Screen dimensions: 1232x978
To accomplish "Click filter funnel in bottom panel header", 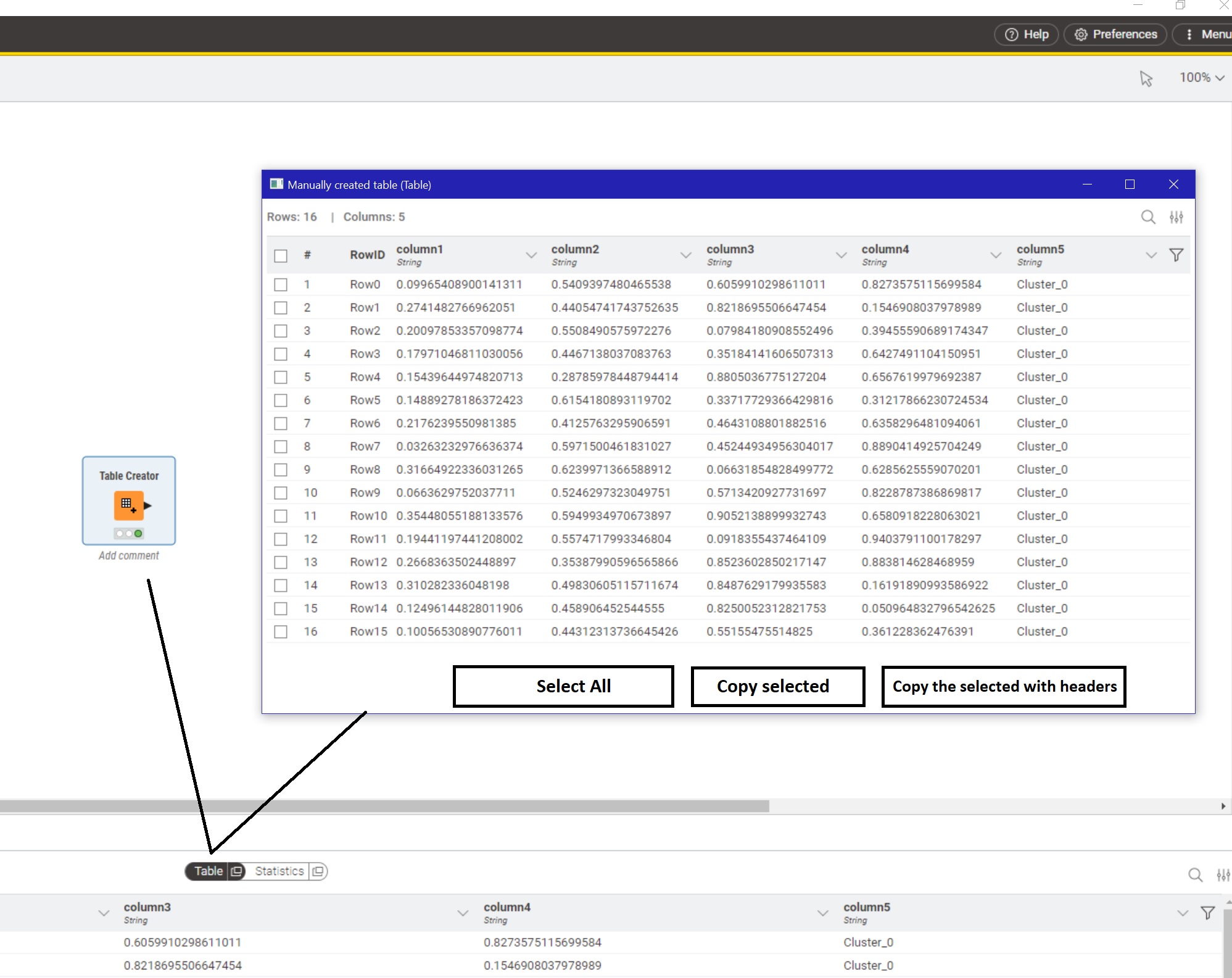I will pyautogui.click(x=1208, y=913).
